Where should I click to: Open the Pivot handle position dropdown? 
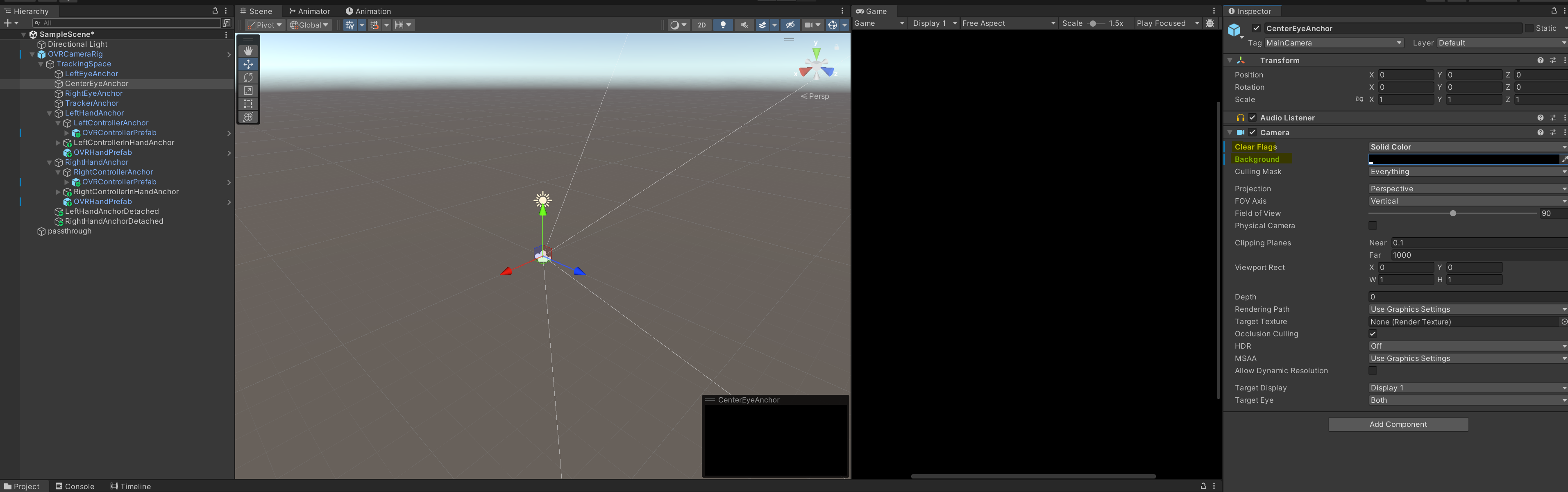coord(265,25)
